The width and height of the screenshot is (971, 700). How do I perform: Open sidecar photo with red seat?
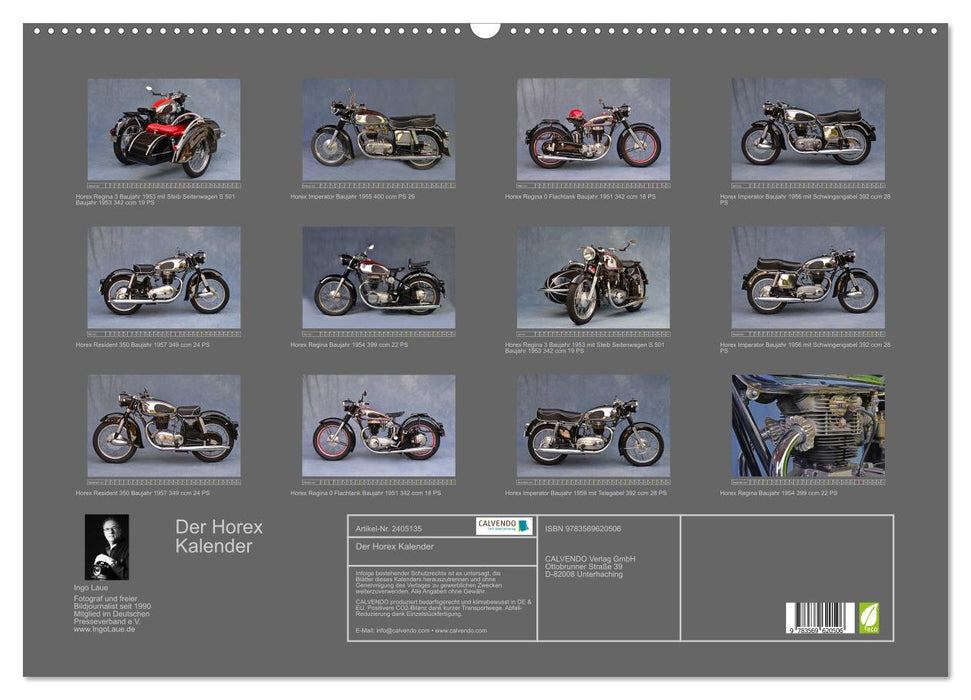pos(164,129)
